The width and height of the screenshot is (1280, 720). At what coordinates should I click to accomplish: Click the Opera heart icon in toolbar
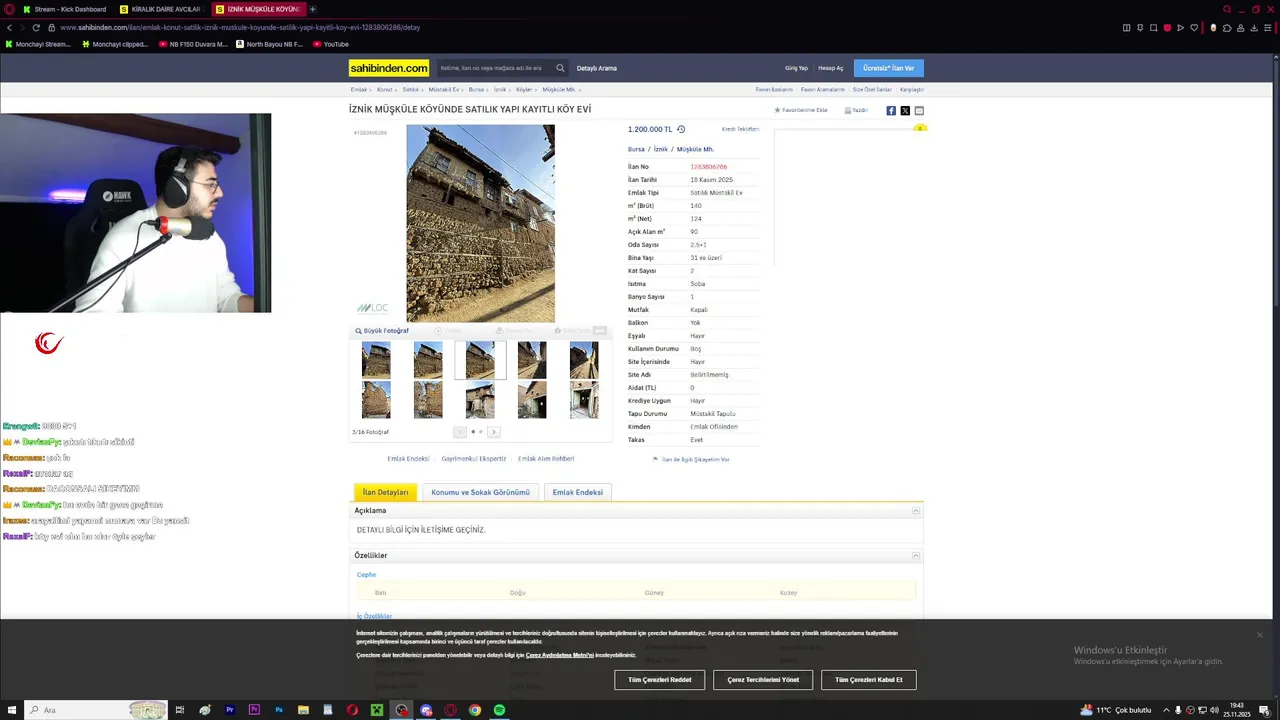click(1194, 27)
